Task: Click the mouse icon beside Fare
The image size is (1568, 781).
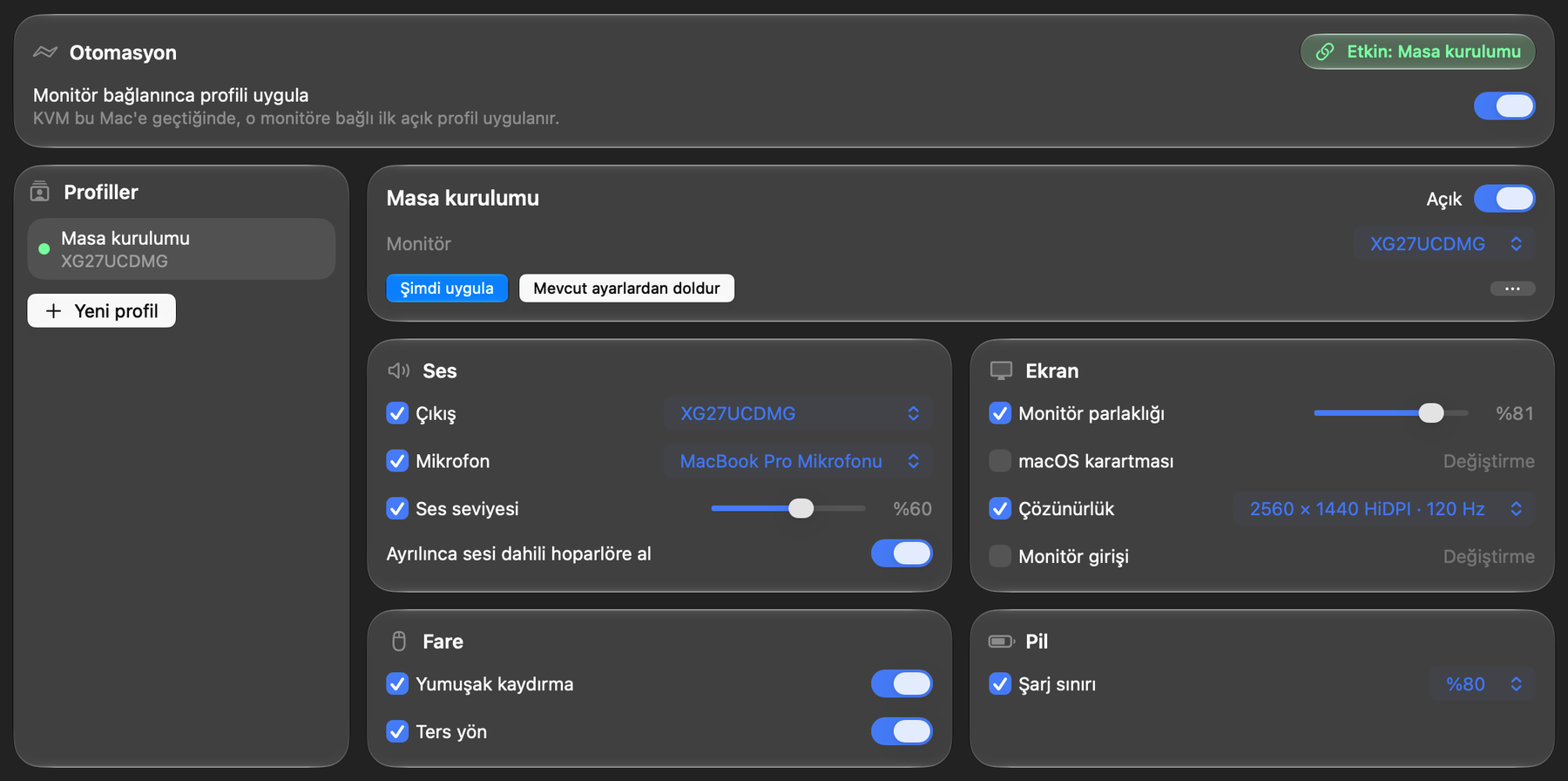Action: [x=399, y=642]
